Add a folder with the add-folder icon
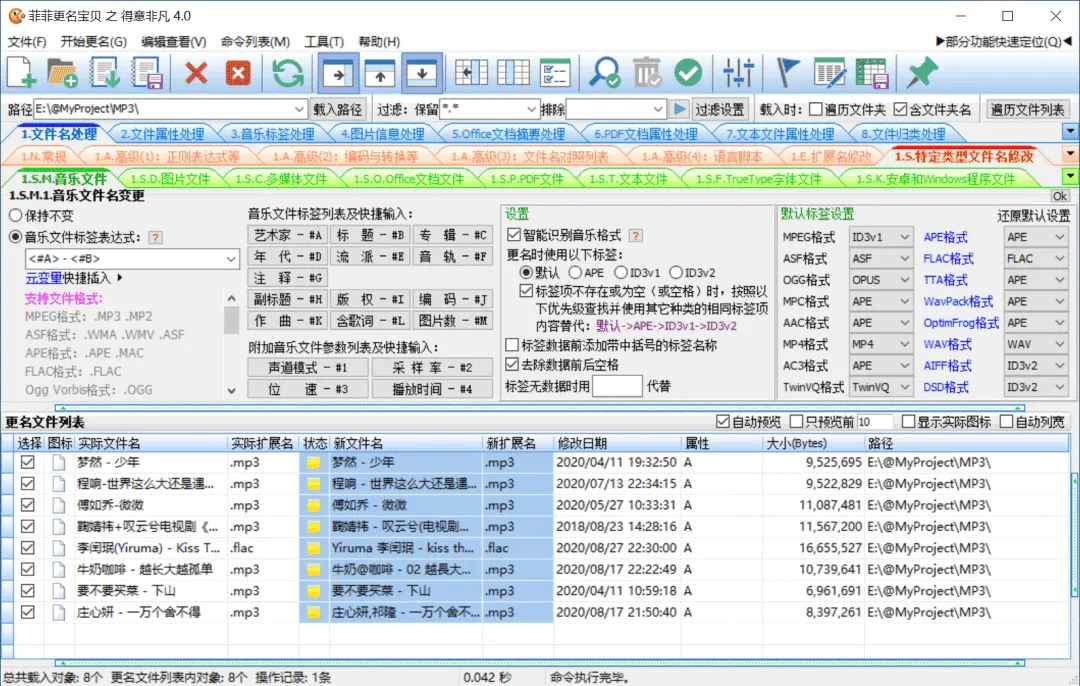Image resolution: width=1080 pixels, height=686 pixels. (62, 72)
